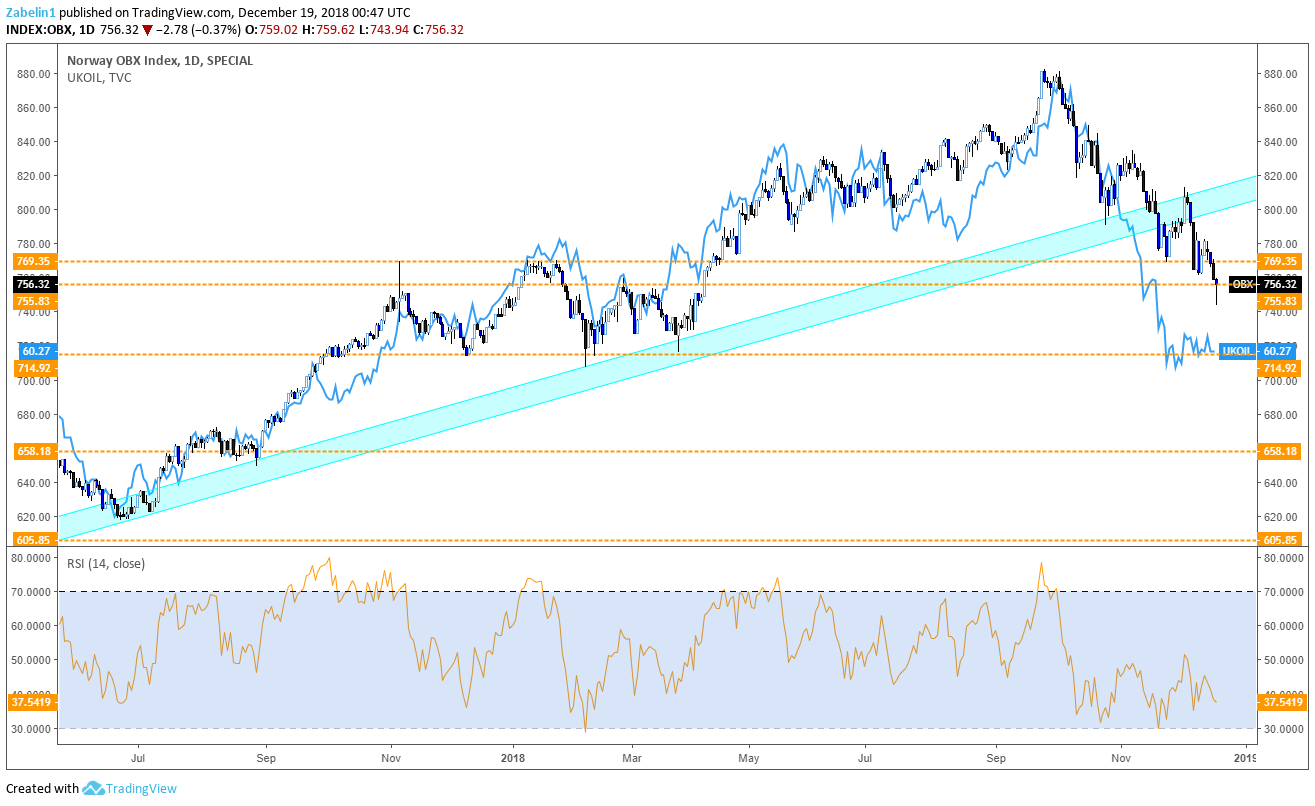
Task: Select the 'Norway OBX Index, 1D, SPECIAL' legend title
Action: (160, 61)
